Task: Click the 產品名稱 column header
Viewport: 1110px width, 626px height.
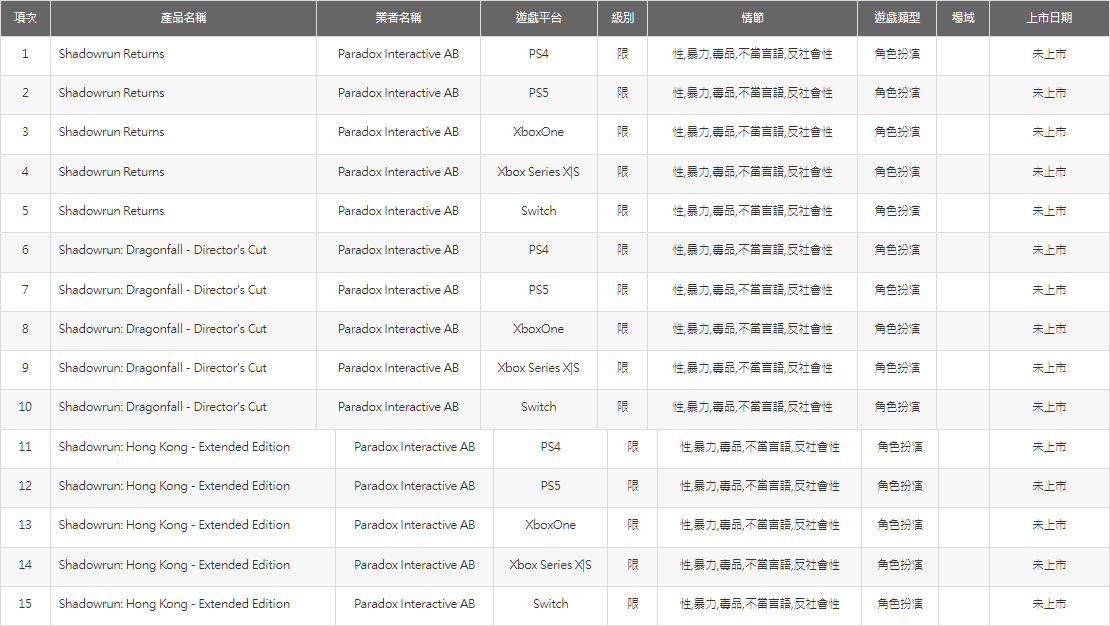Action: click(183, 18)
